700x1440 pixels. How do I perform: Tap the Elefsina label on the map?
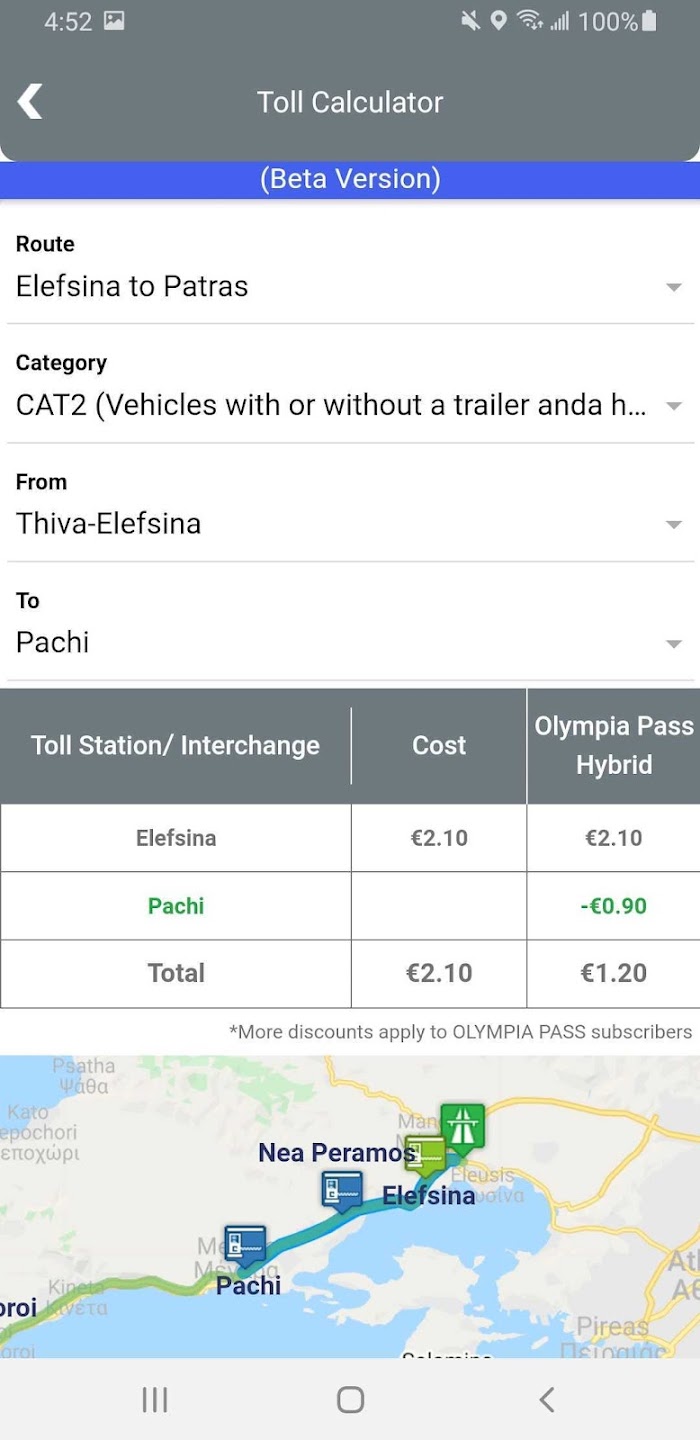pyautogui.click(x=429, y=1195)
